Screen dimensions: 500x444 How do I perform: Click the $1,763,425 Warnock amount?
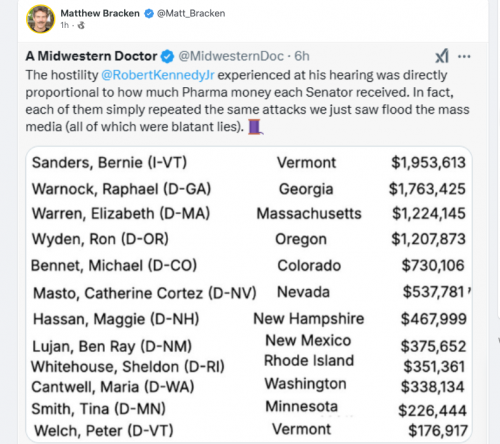pos(427,189)
